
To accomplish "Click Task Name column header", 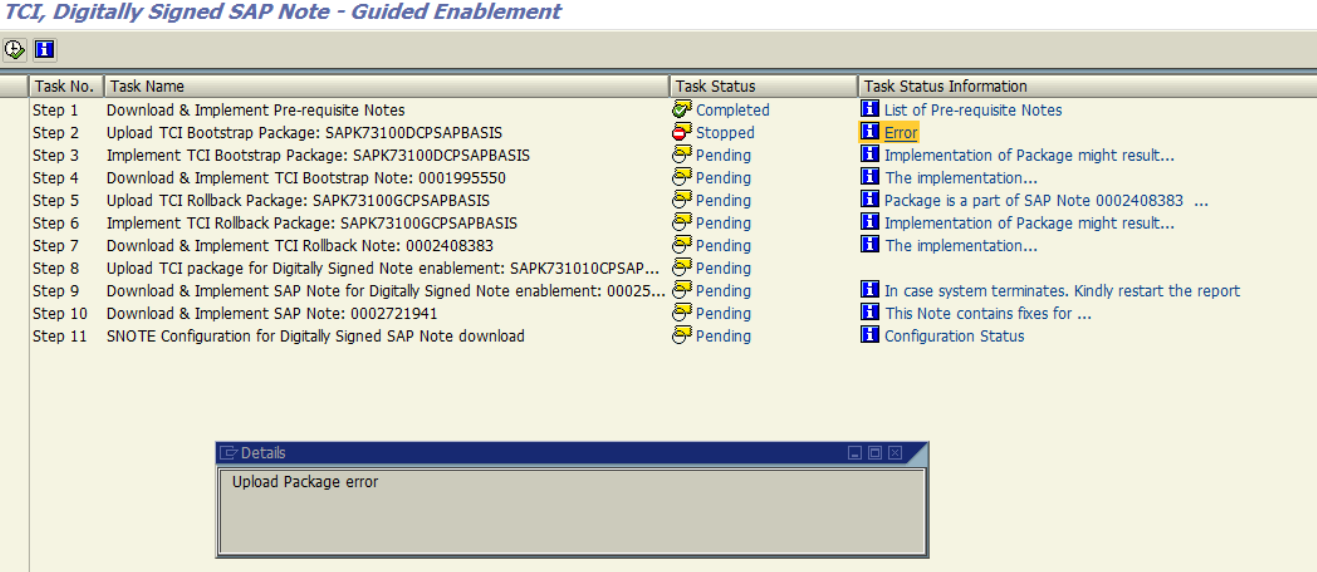I will [387, 86].
